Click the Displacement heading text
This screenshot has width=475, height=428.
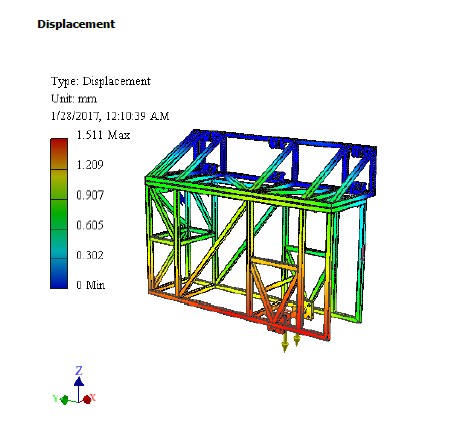pos(76,24)
